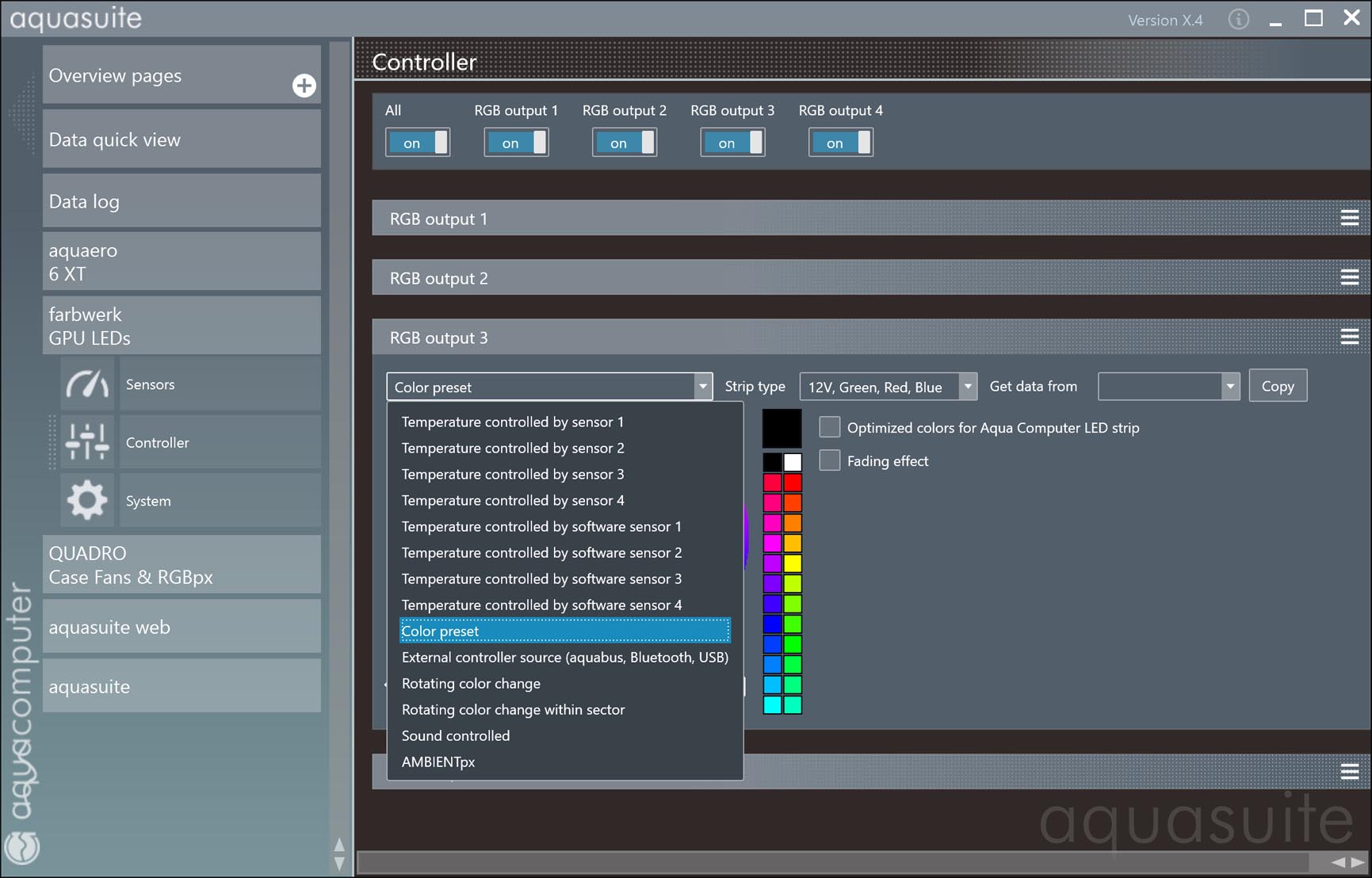Turn off the RGB output 2 switch

[x=625, y=143]
